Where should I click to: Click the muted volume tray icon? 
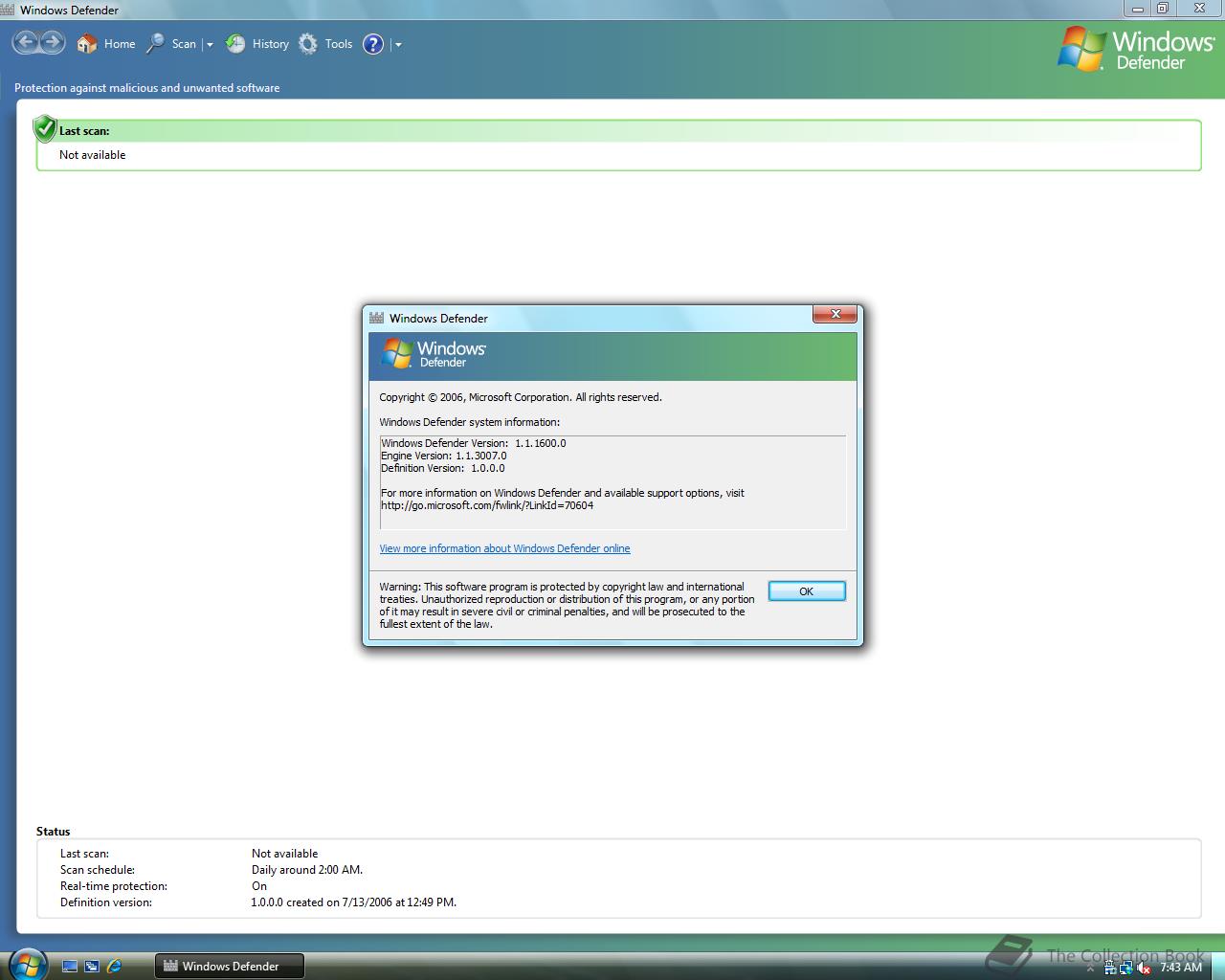coord(1144,968)
